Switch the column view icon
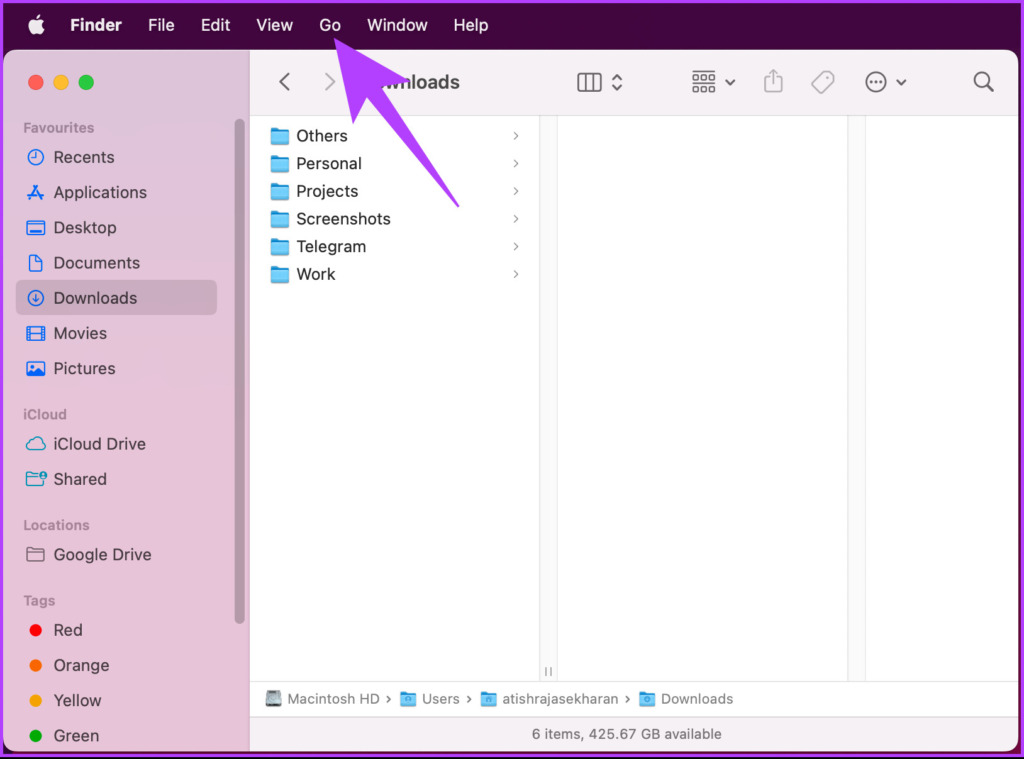Image resolution: width=1024 pixels, height=759 pixels. point(589,82)
